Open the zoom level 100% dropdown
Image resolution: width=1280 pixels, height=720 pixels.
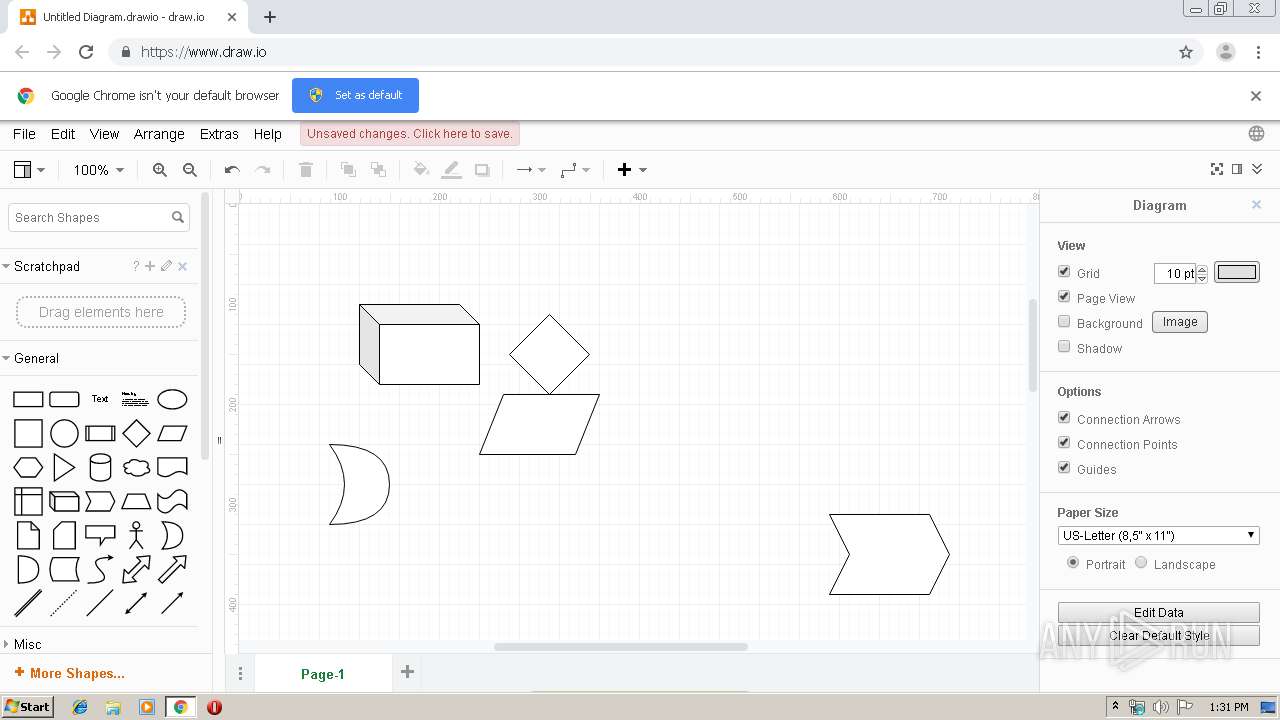(98, 170)
